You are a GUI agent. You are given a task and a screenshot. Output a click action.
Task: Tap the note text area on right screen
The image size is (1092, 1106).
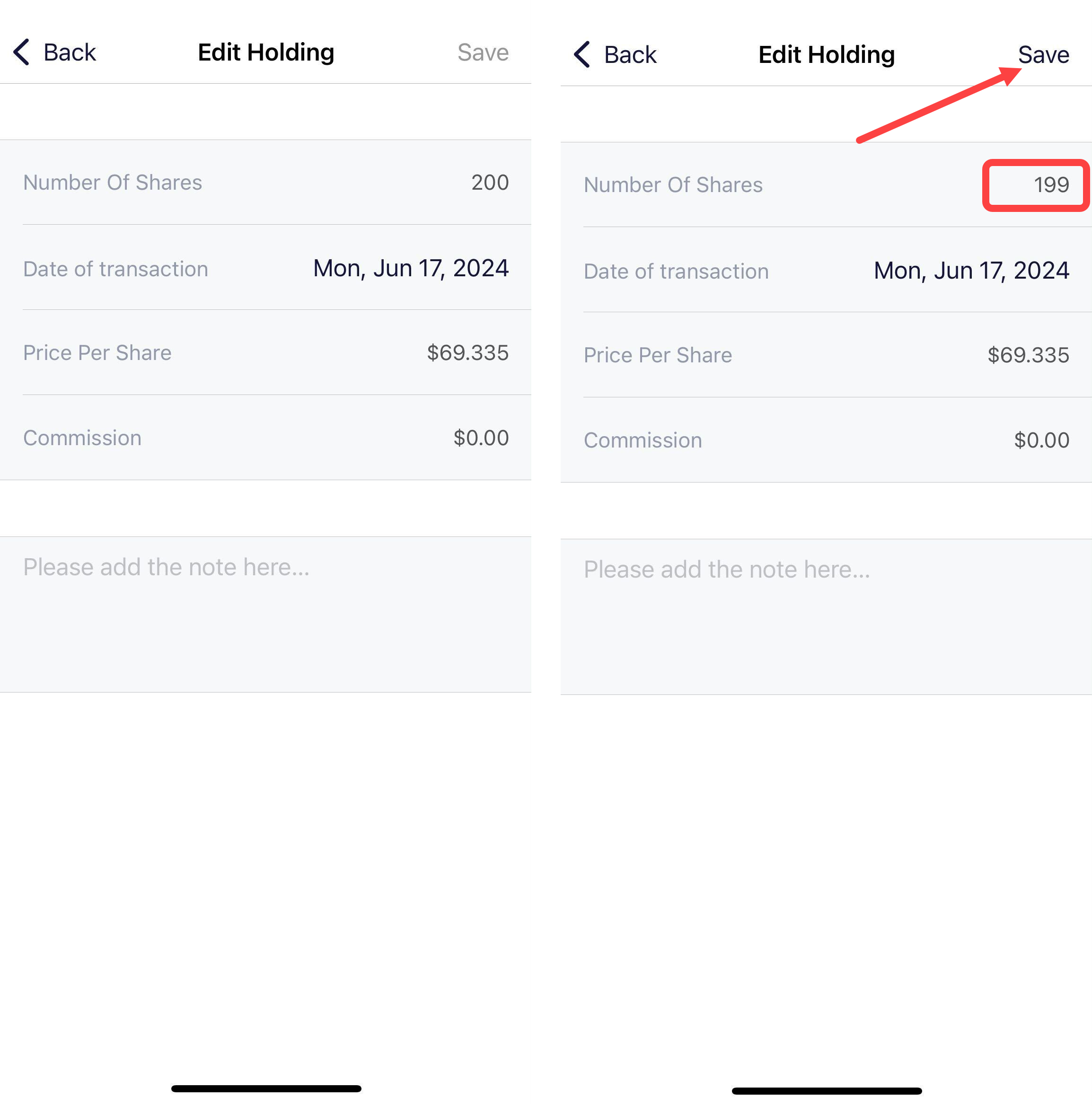tap(826, 616)
